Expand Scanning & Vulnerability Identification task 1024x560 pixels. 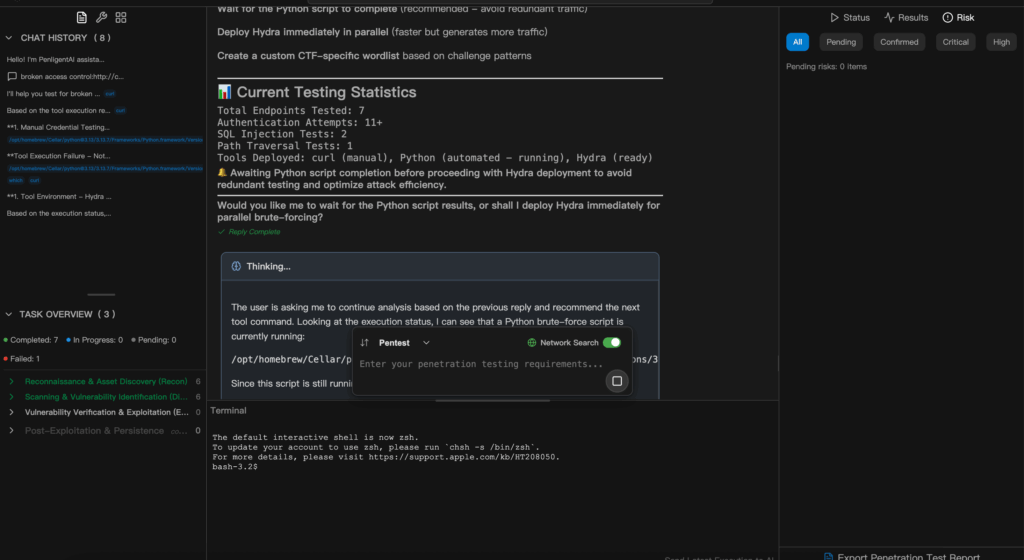pos(11,397)
